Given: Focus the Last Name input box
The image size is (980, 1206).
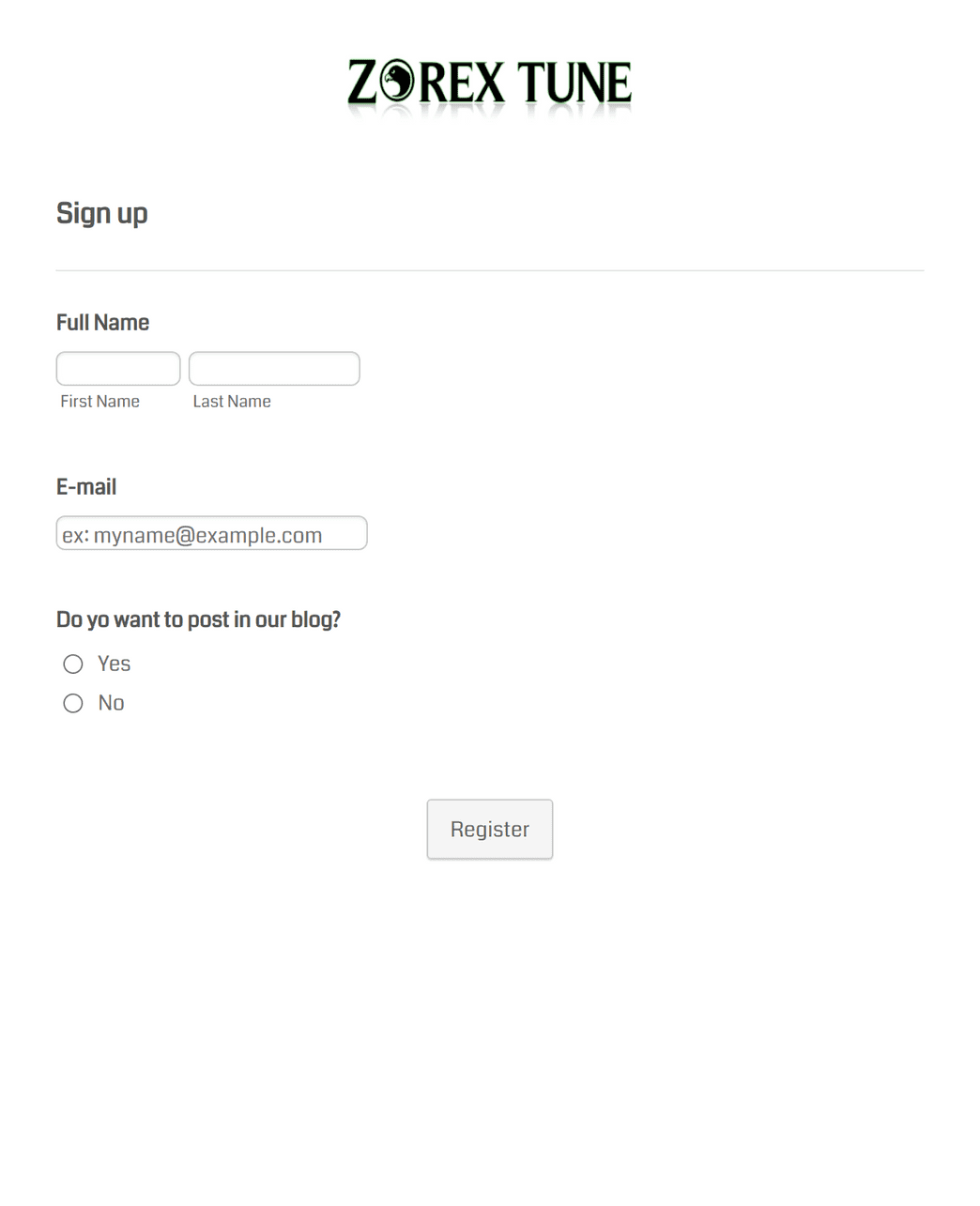Looking at the screenshot, I should point(274,369).
